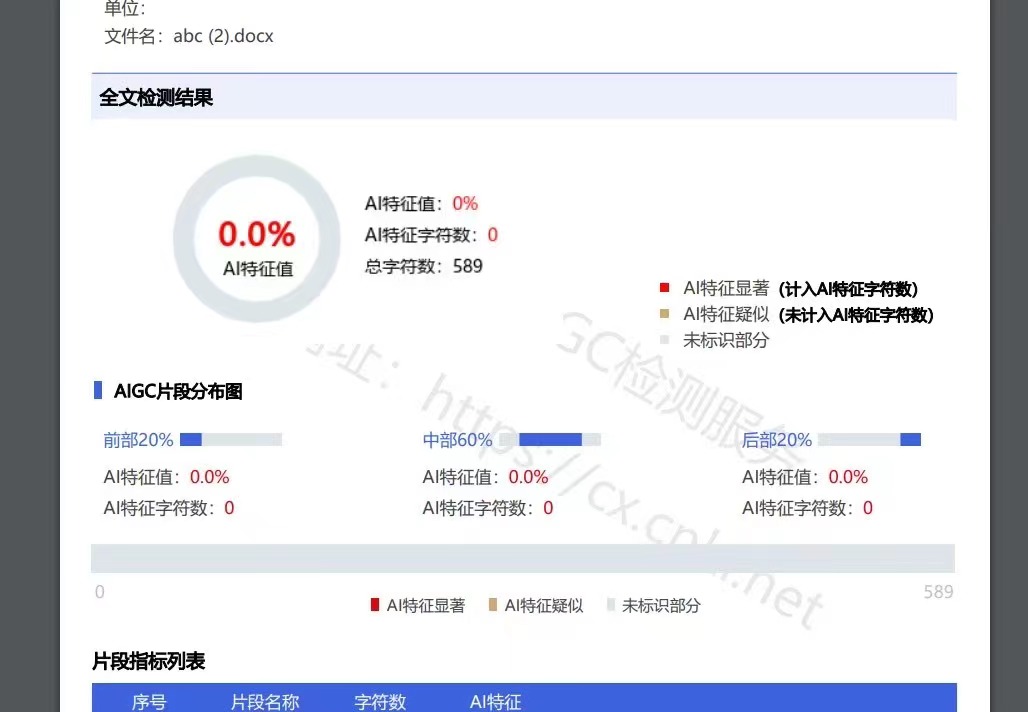Click the 前部20% distribution bar

click(231, 439)
